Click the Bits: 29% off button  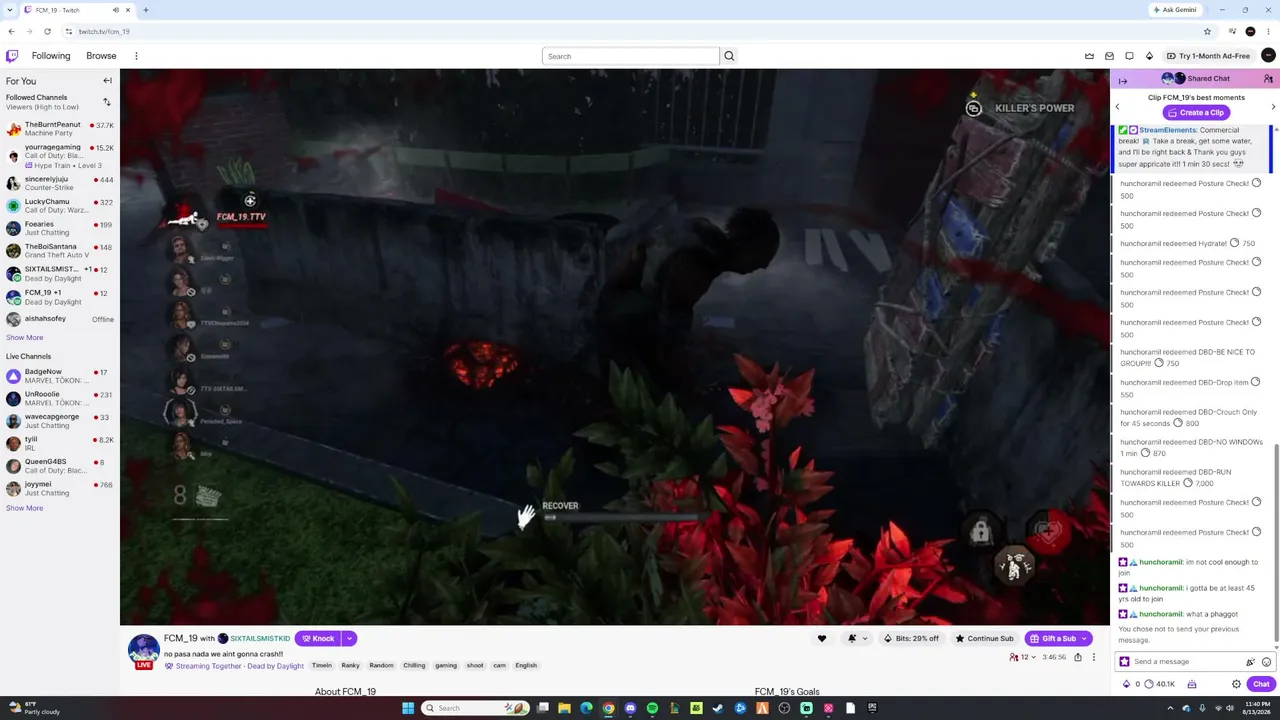click(x=912, y=638)
